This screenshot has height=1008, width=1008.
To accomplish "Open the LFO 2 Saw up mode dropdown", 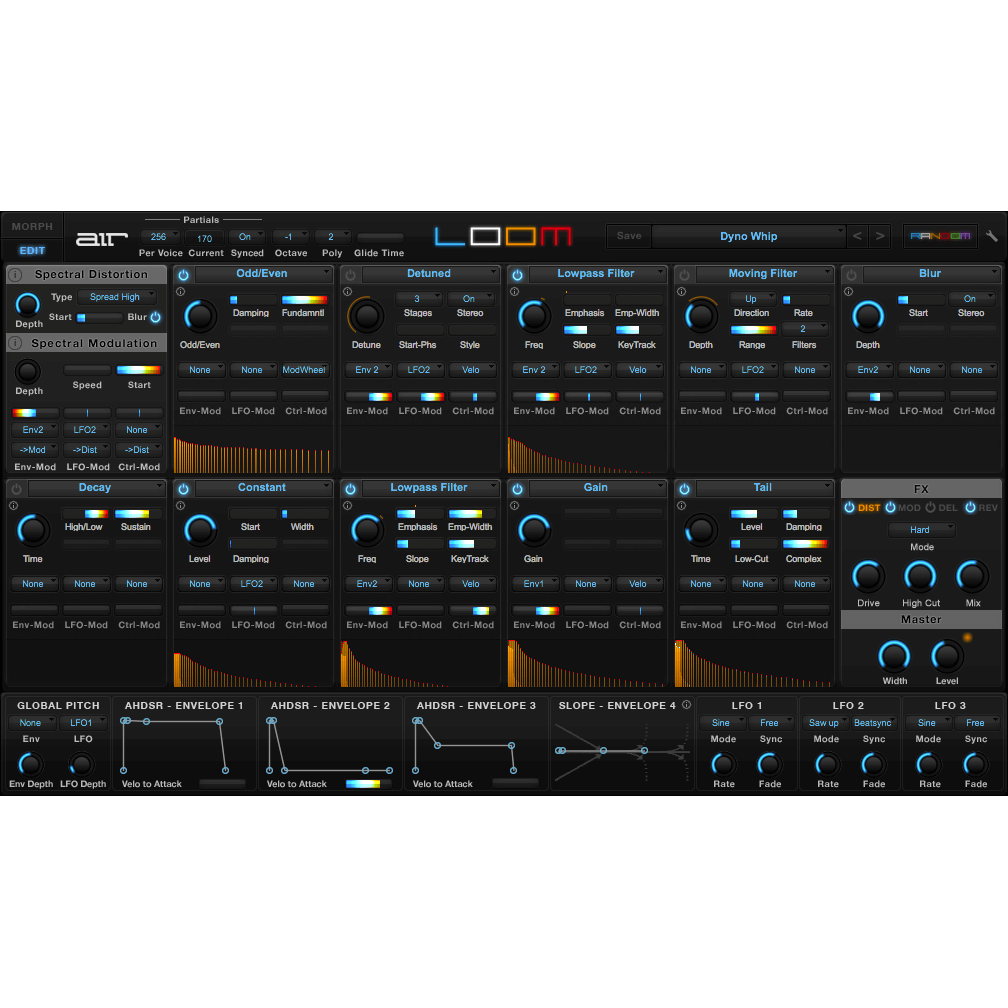I will tap(825, 723).
